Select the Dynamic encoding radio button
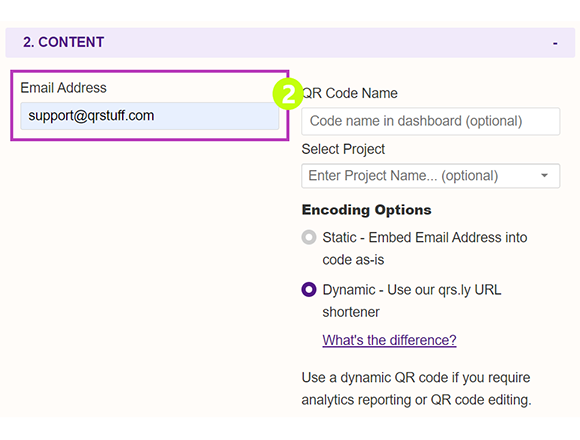Viewport: 580px width, 440px height. point(309,290)
